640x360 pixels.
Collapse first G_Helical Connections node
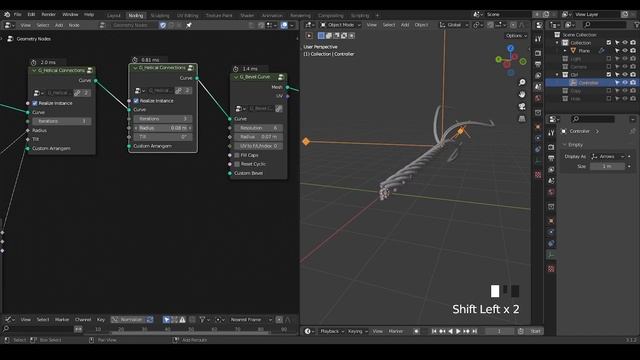[x=34, y=71]
